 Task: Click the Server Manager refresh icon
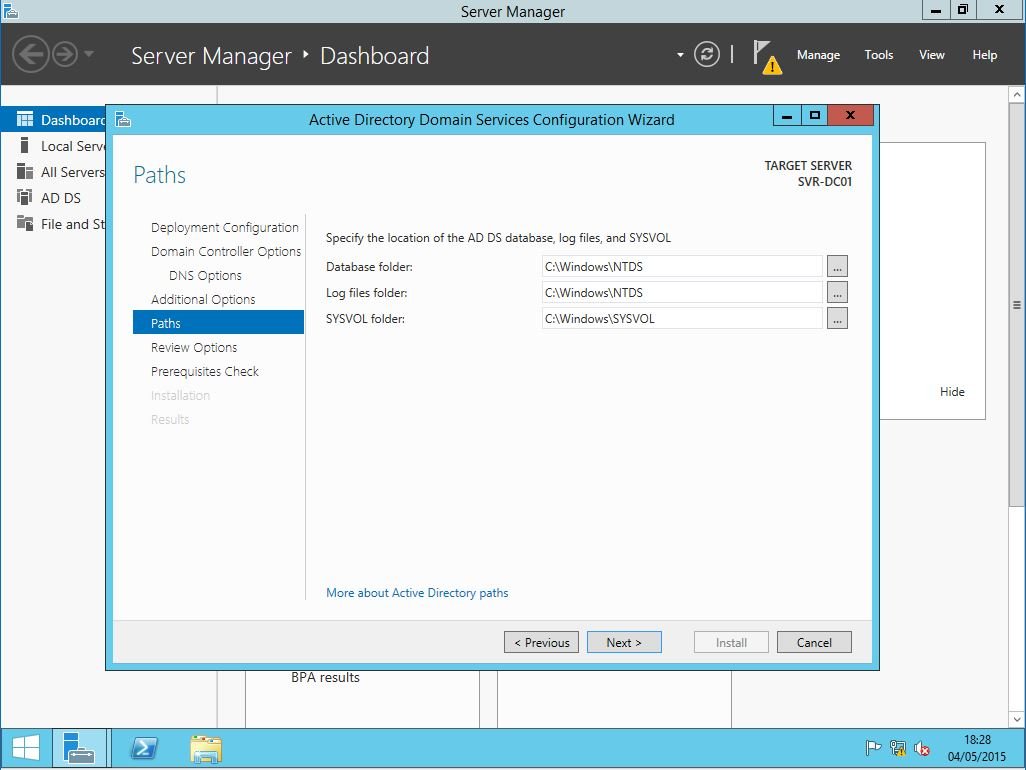(706, 55)
